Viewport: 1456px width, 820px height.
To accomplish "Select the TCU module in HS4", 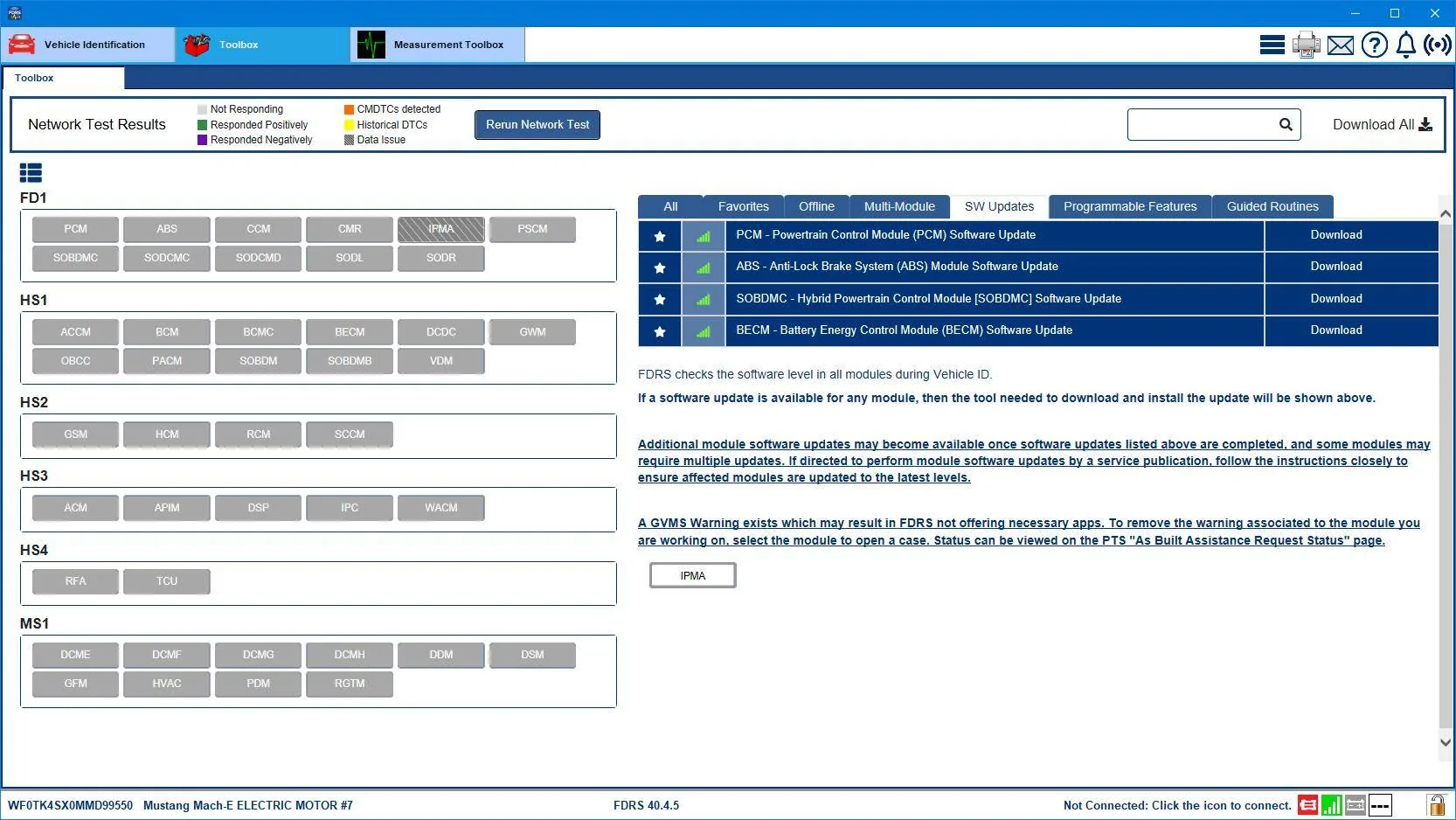I will (x=167, y=582).
